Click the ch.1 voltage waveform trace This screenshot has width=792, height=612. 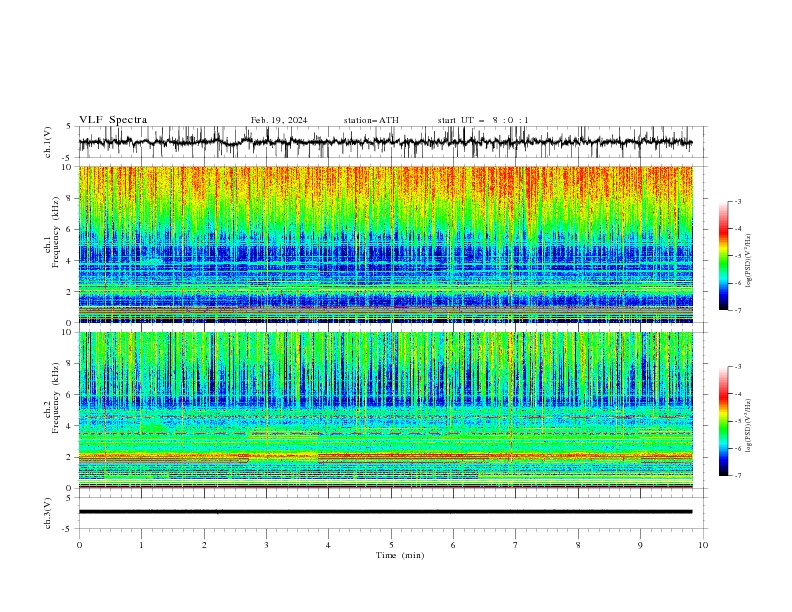385,142
